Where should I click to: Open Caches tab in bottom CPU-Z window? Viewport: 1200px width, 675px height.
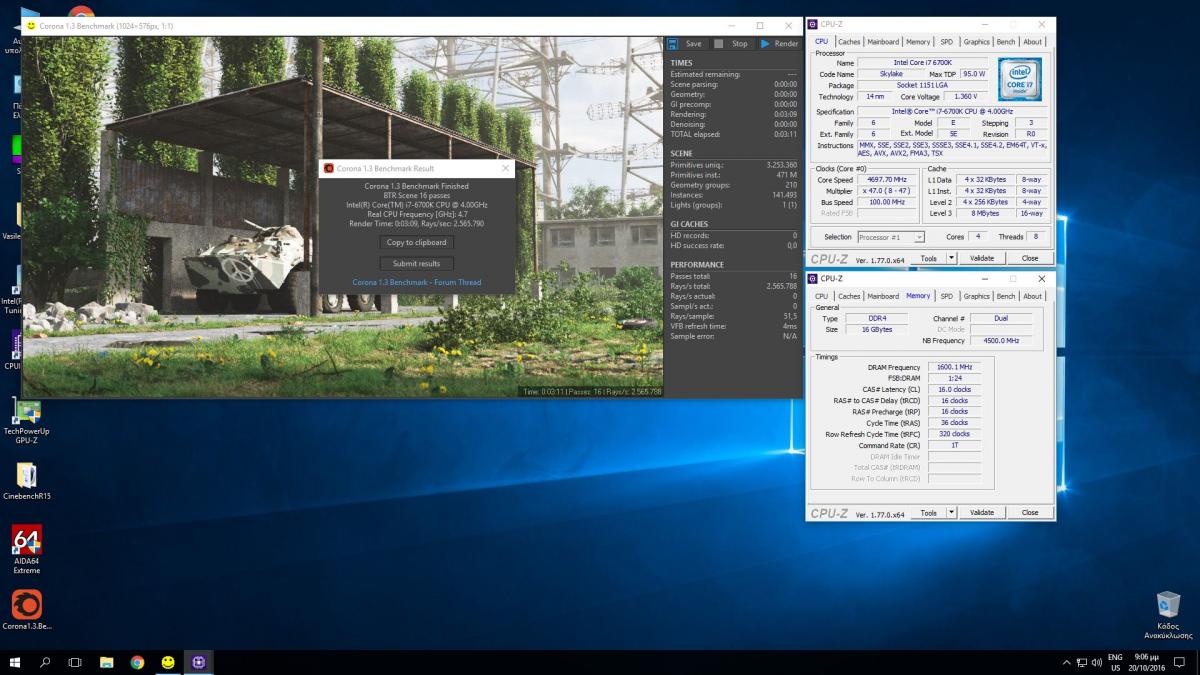[x=849, y=296]
